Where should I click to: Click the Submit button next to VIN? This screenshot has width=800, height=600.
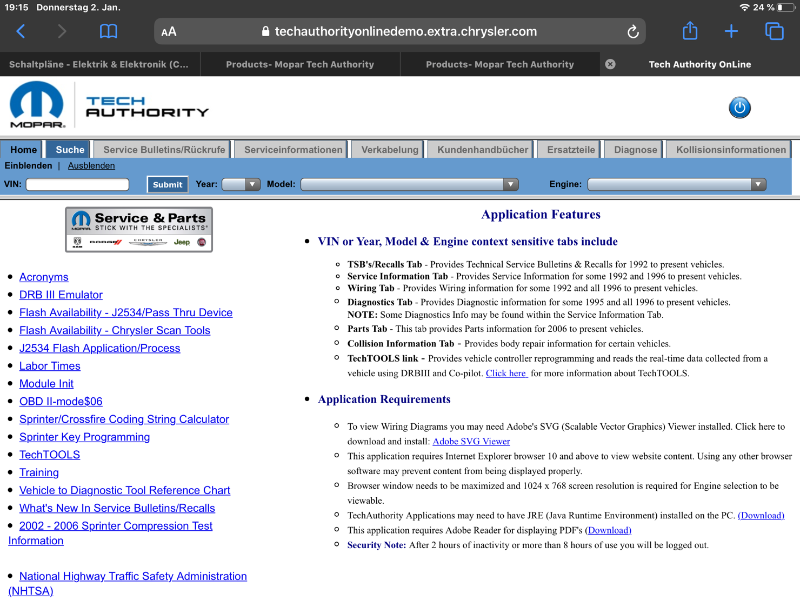pos(167,184)
